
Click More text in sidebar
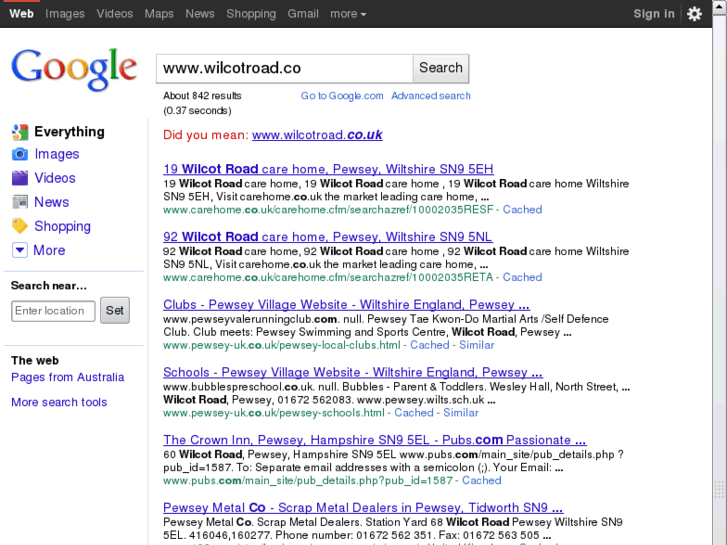[49, 250]
